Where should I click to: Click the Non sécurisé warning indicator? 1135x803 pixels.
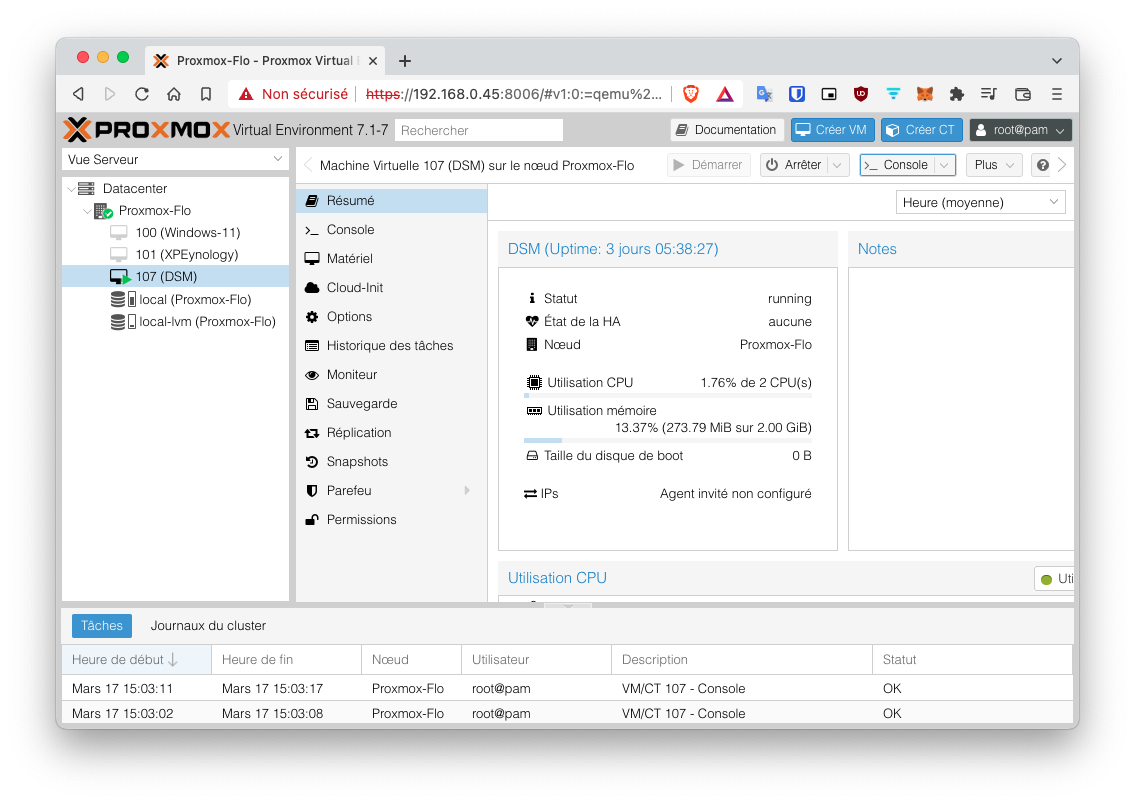[293, 94]
